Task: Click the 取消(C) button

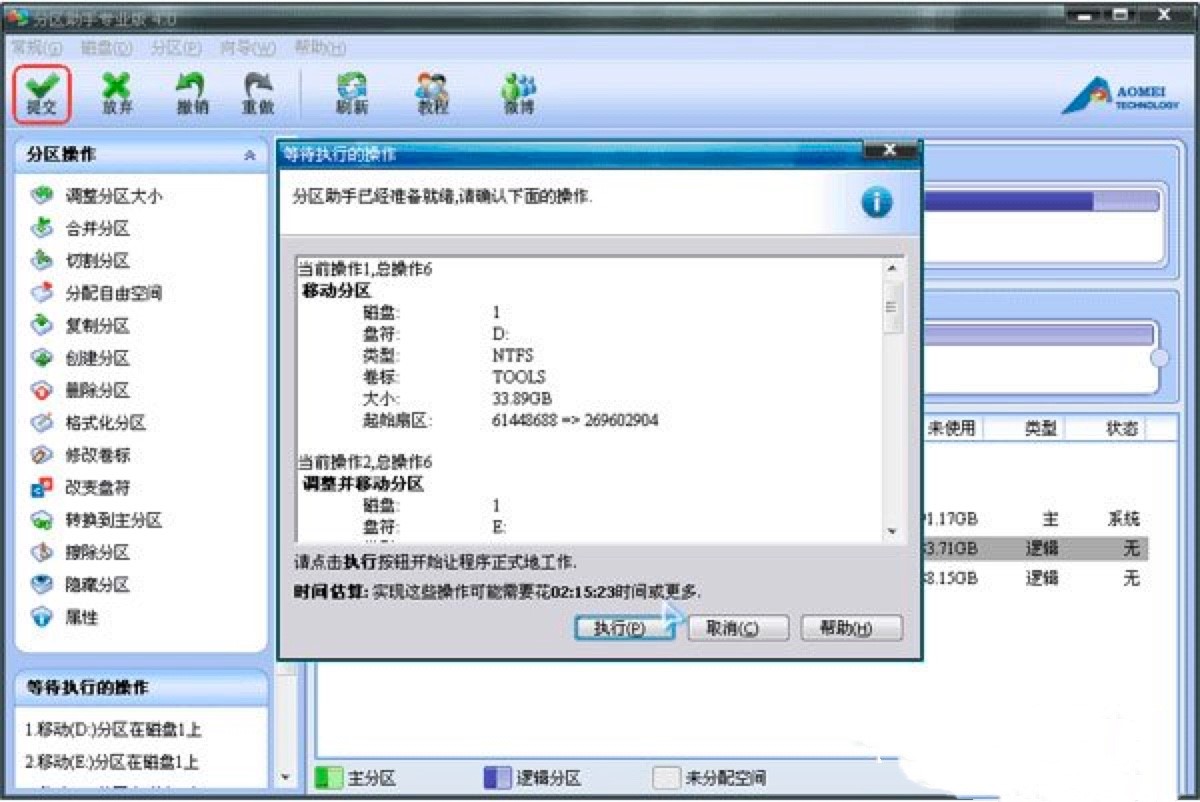Action: 738,628
